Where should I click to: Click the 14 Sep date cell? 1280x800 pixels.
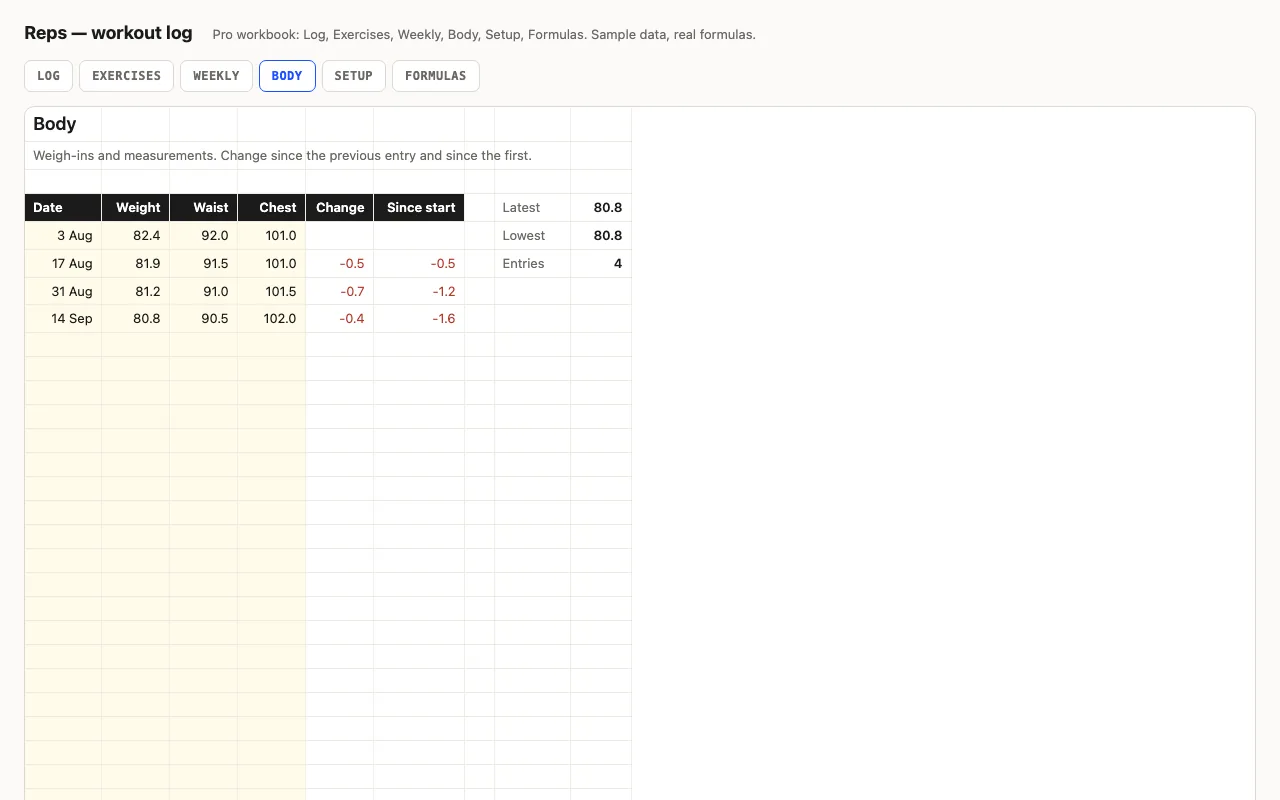[x=63, y=319]
